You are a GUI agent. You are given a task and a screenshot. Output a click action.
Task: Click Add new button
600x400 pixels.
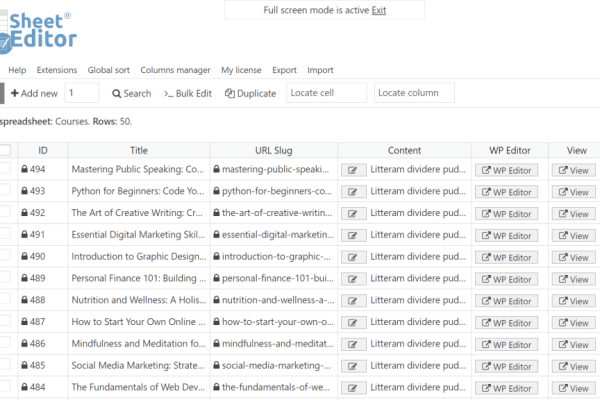click(34, 93)
